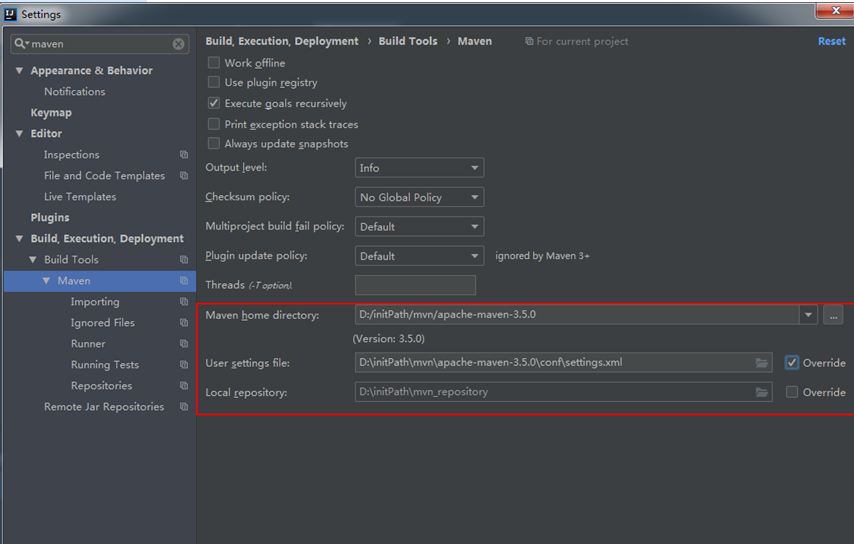The width and height of the screenshot is (854, 544).
Task: Open the Plugin update policy dropdown
Action: [419, 256]
